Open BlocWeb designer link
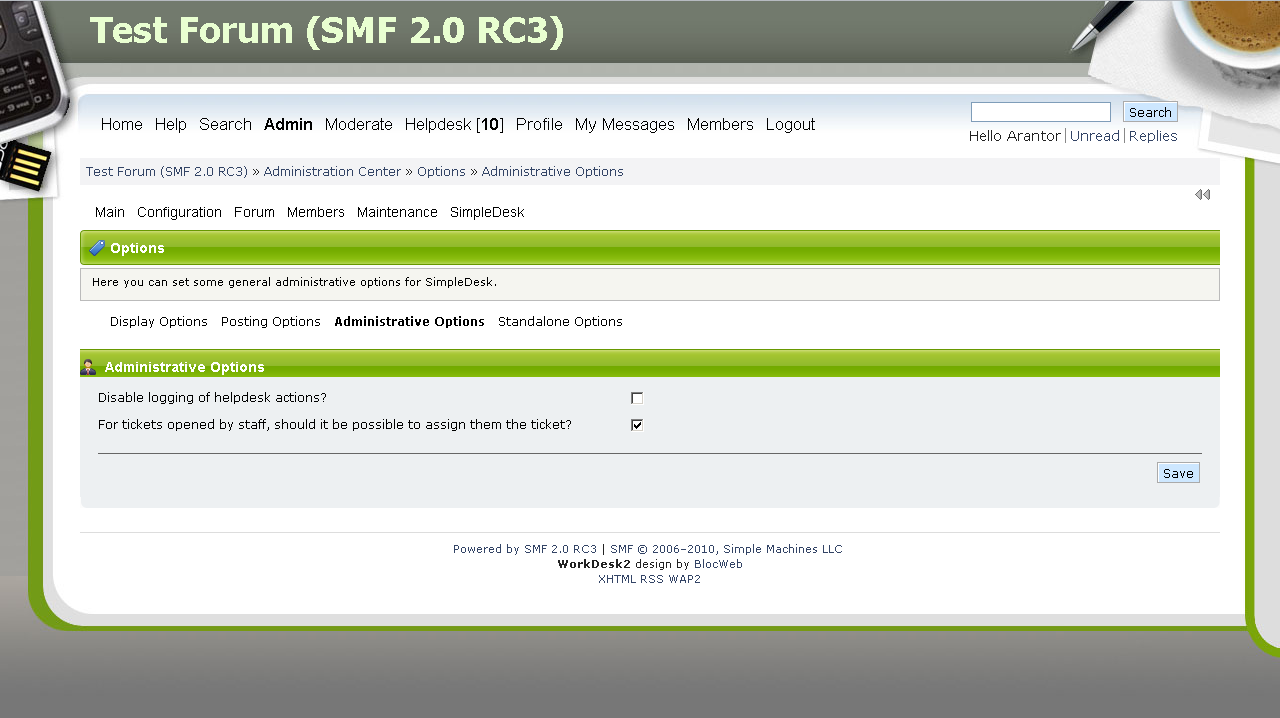The width and height of the screenshot is (1280, 718). pyautogui.click(x=718, y=564)
